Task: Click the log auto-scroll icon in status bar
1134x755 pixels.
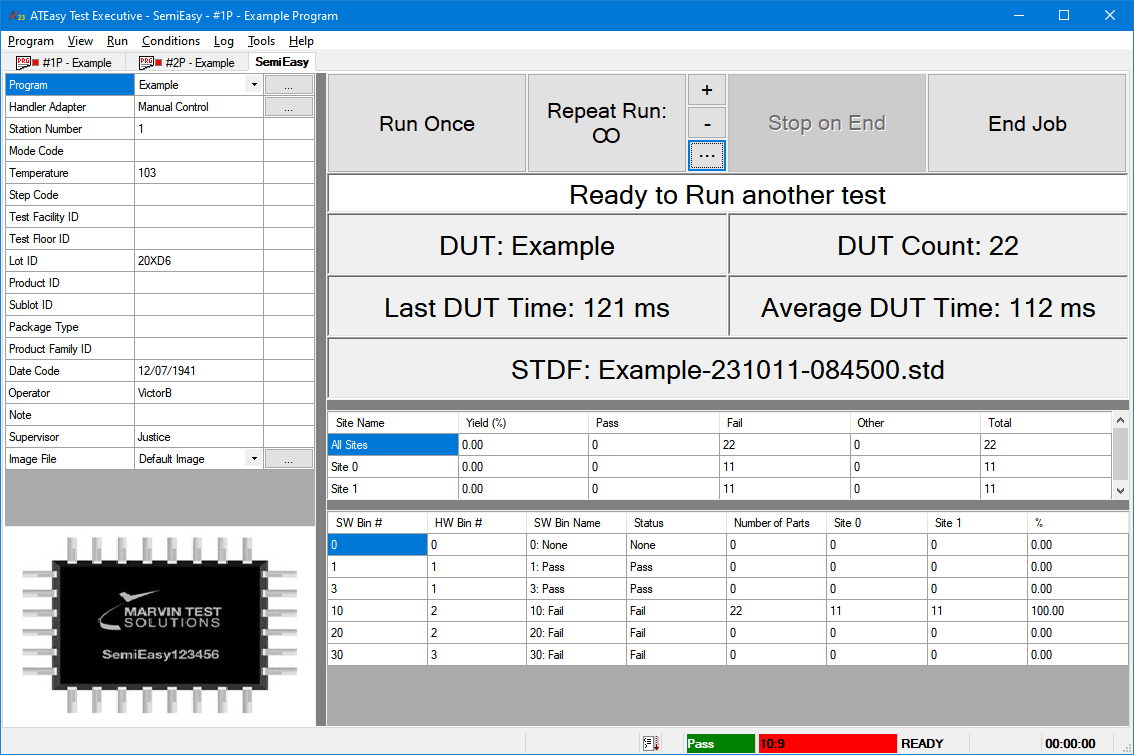Action: coord(652,742)
